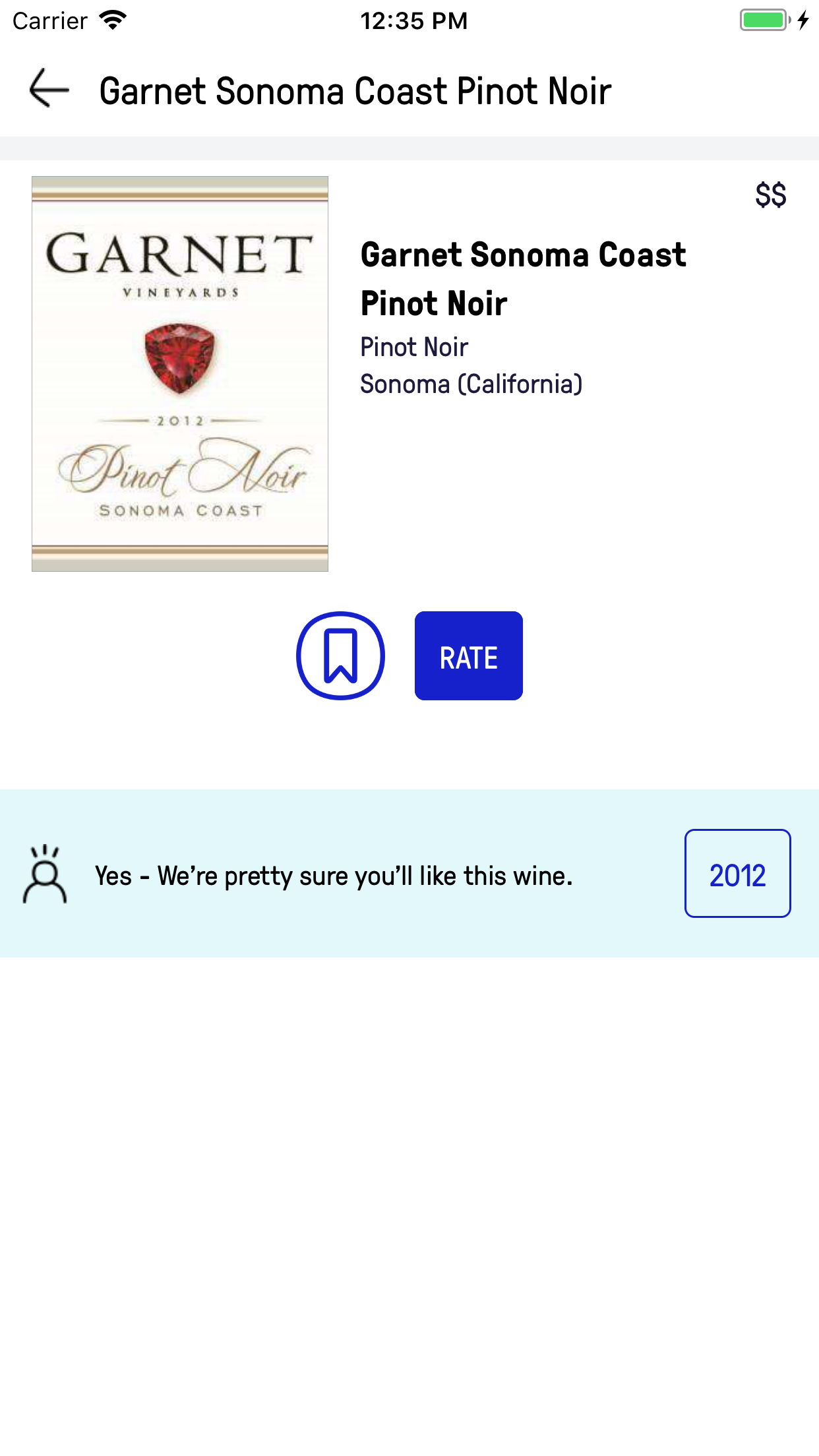This screenshot has height=1456, width=819.
Task: Tap the Pinot Noir varietal link
Action: (414, 347)
